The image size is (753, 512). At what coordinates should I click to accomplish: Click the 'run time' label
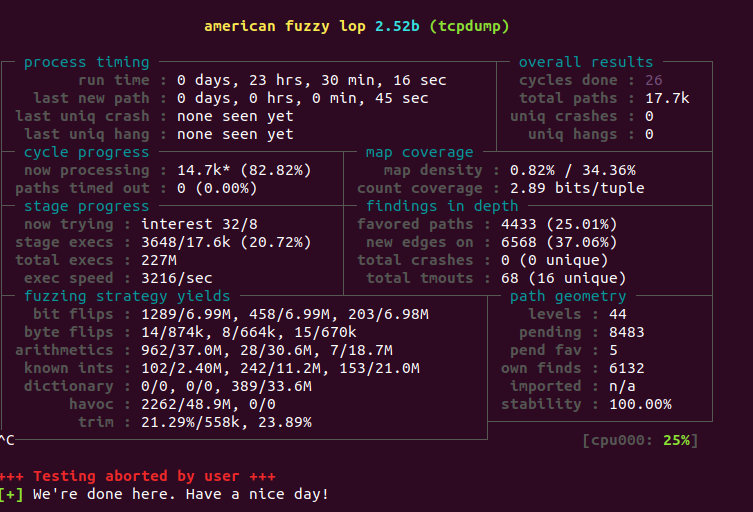click(x=113, y=80)
